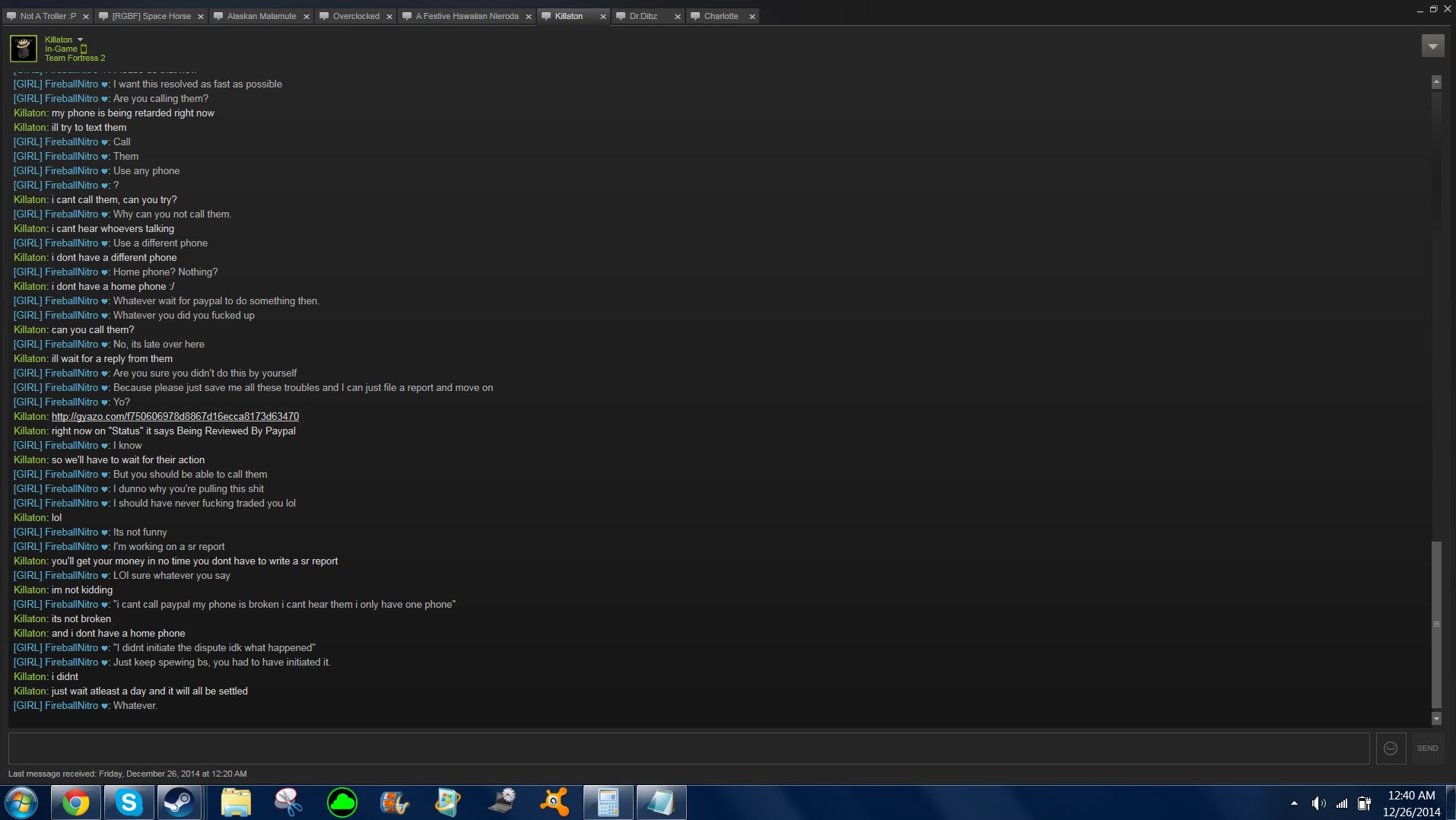Open the Calculator taskbar icon
The height and width of the screenshot is (820, 1456).
click(607, 803)
